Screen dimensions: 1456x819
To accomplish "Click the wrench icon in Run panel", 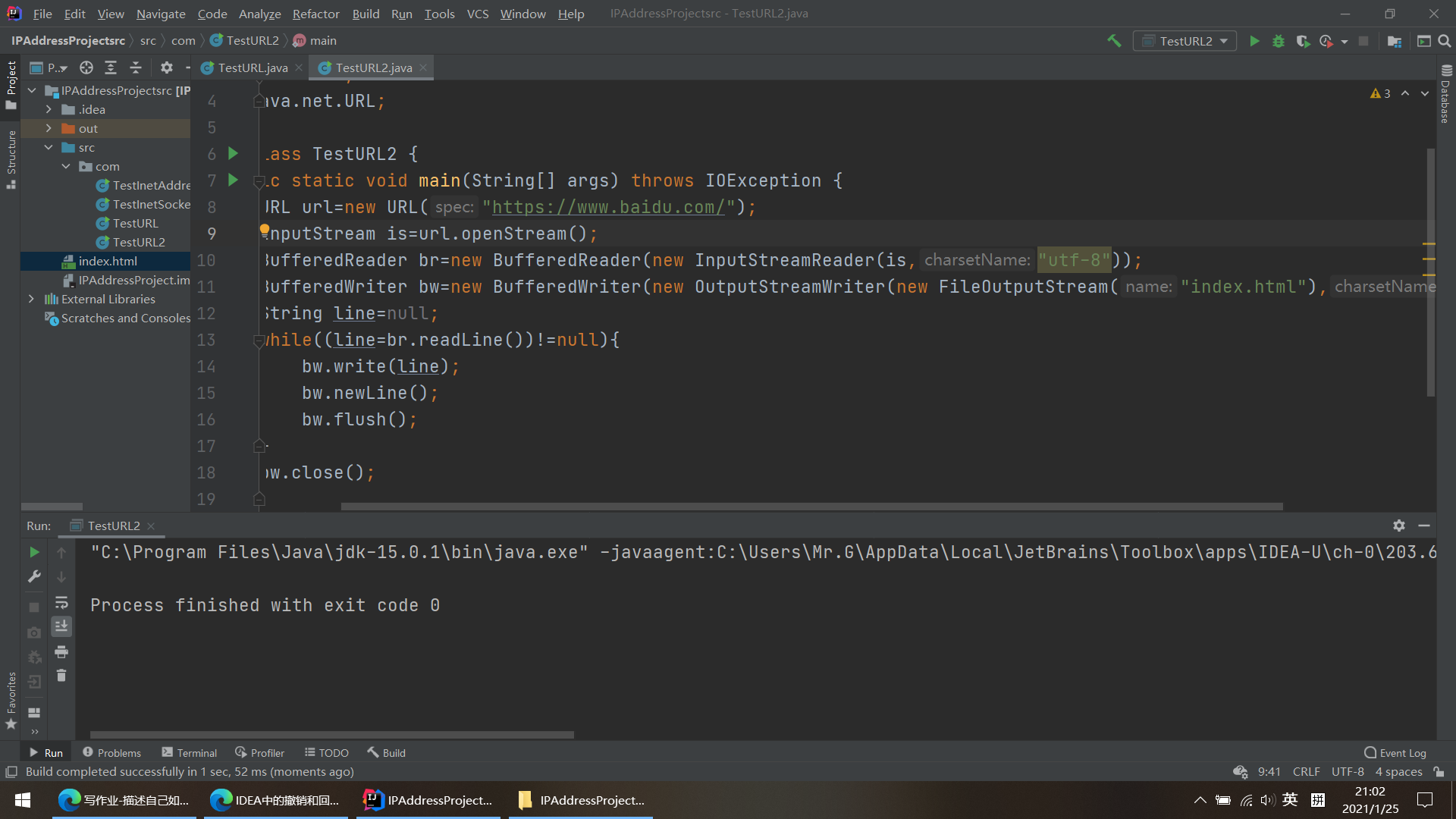I will pos(34,577).
